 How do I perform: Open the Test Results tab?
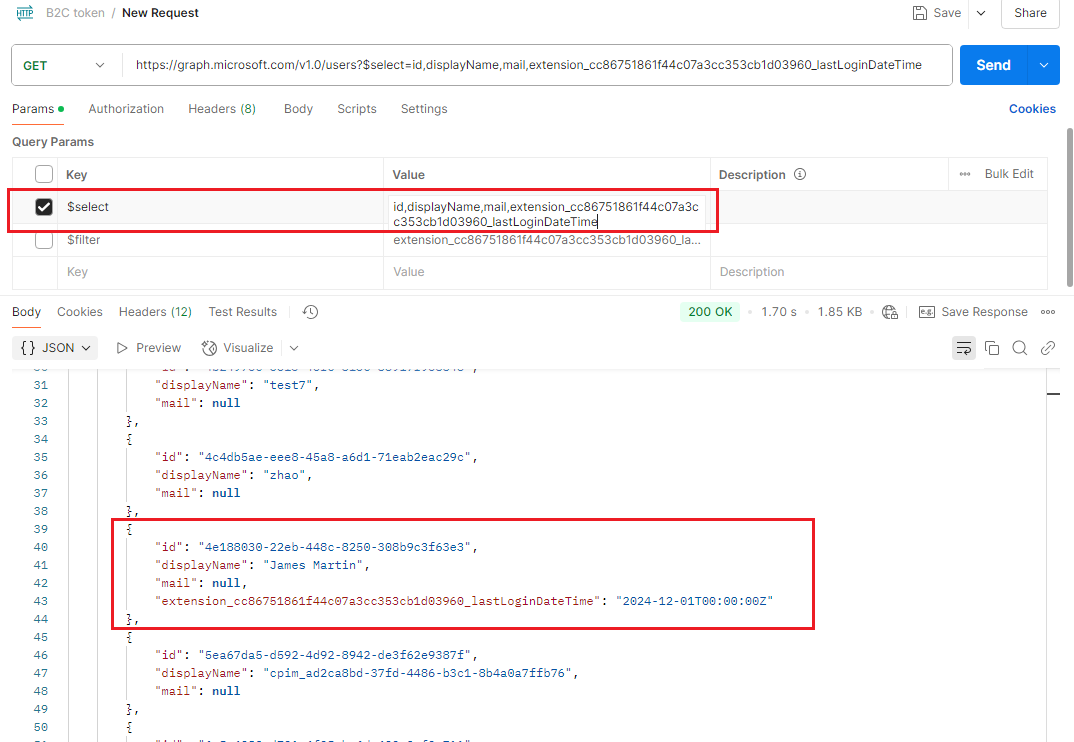click(x=242, y=311)
